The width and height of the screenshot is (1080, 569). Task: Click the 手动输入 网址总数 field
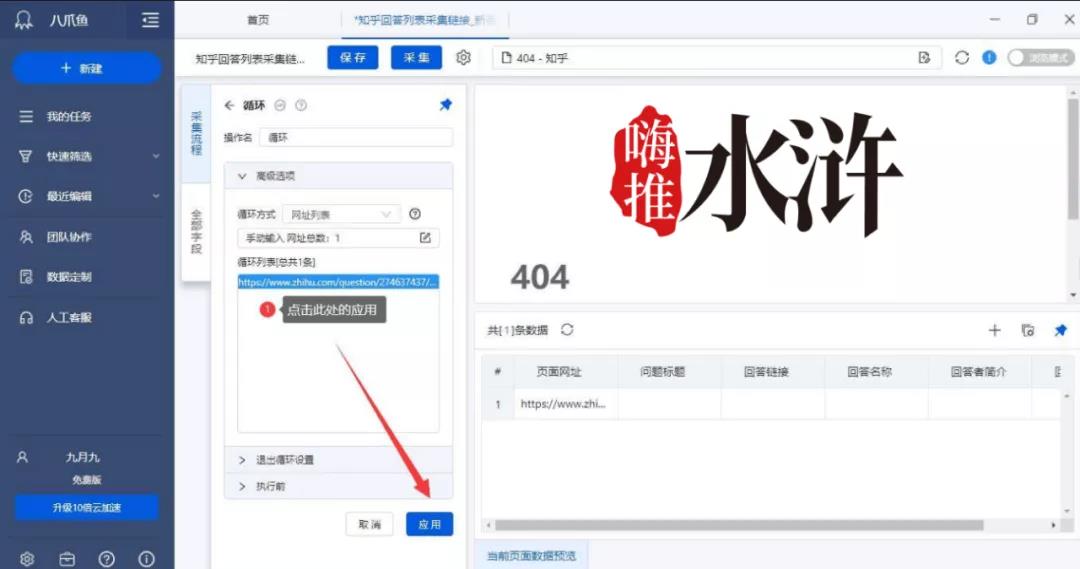[x=338, y=238]
